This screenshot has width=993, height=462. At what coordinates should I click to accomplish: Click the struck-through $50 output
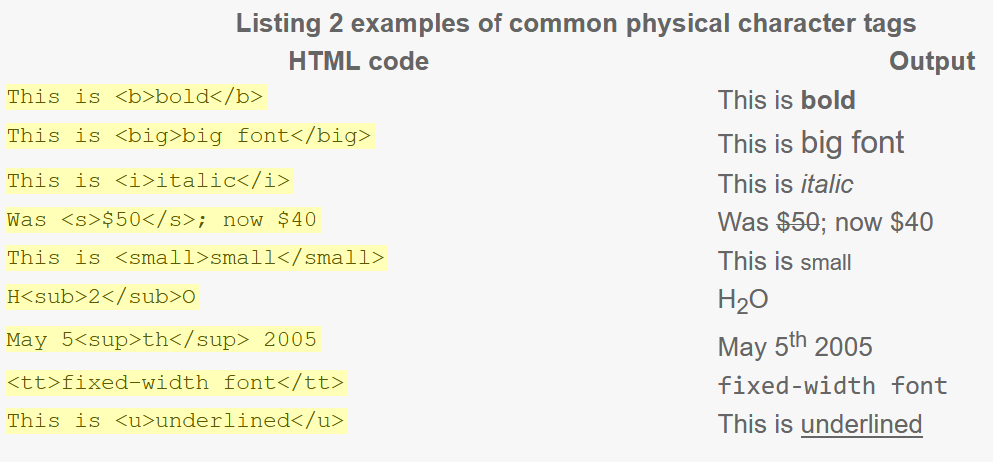[798, 222]
